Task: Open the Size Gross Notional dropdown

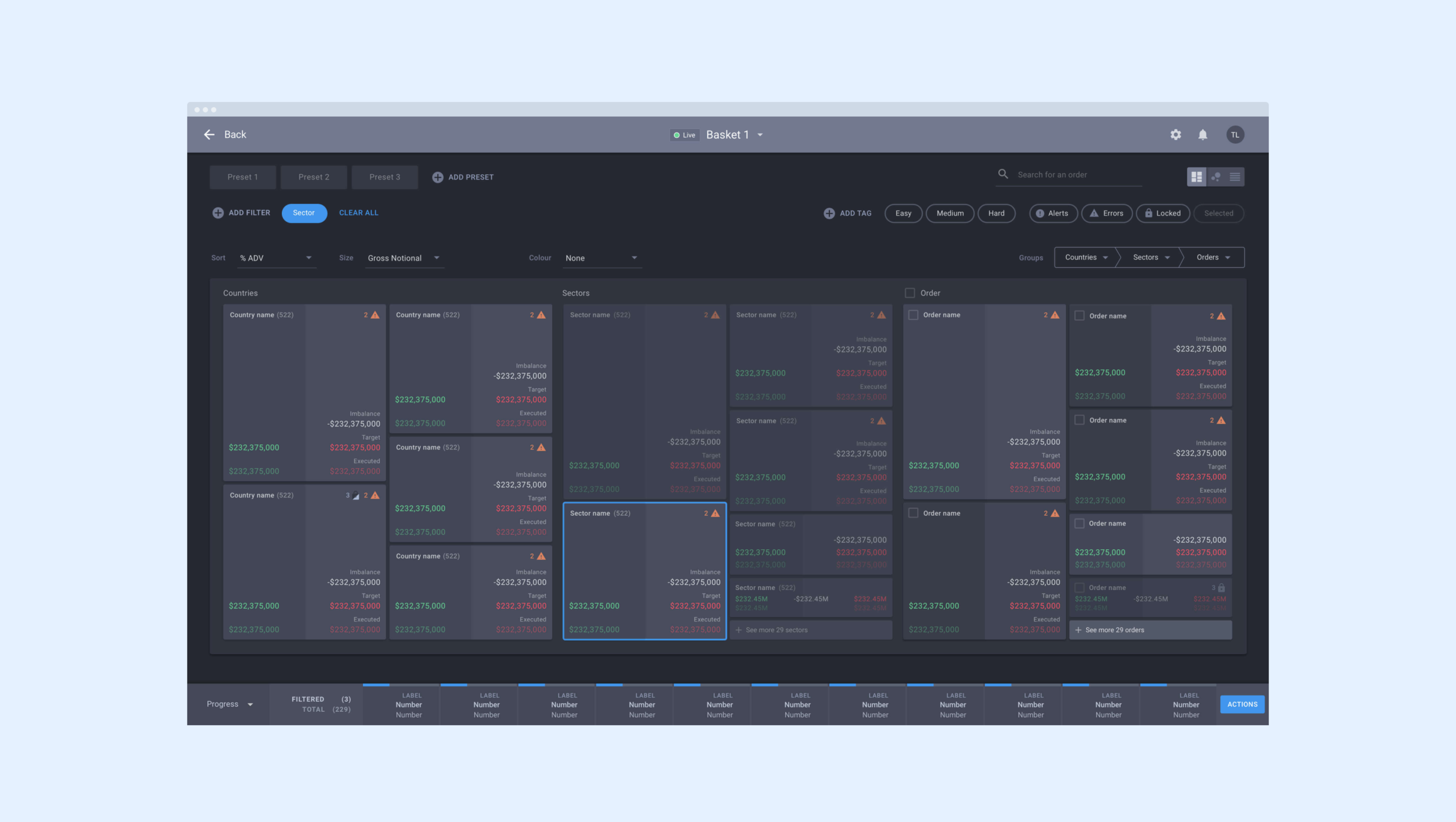Action: (x=404, y=258)
